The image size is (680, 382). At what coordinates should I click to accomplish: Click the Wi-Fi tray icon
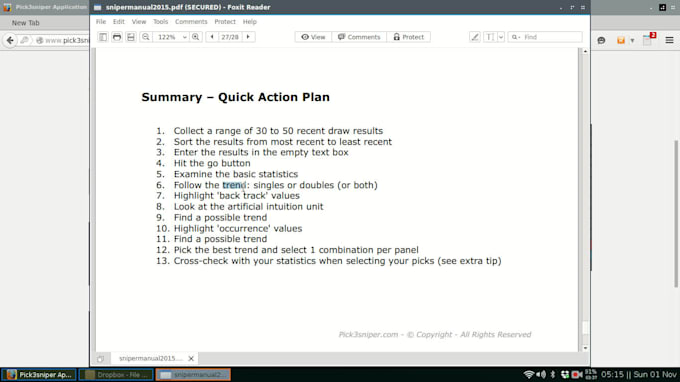pos(528,375)
